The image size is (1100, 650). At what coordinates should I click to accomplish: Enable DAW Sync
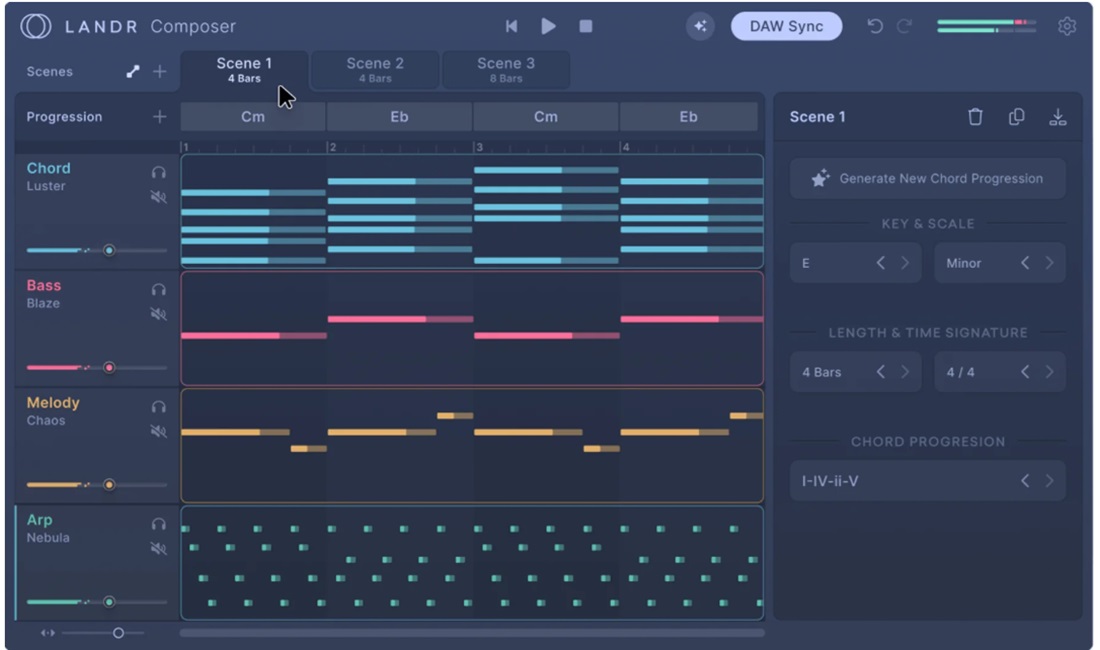tap(786, 26)
